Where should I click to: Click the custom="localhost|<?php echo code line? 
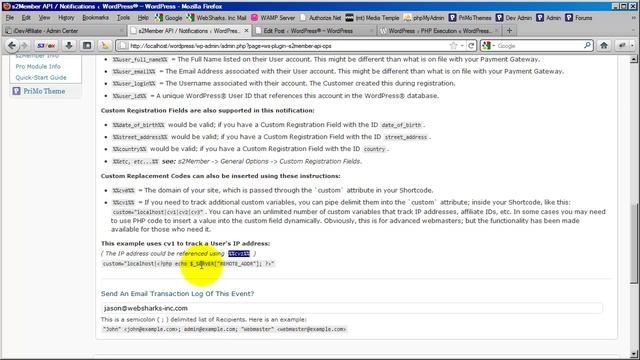188,264
